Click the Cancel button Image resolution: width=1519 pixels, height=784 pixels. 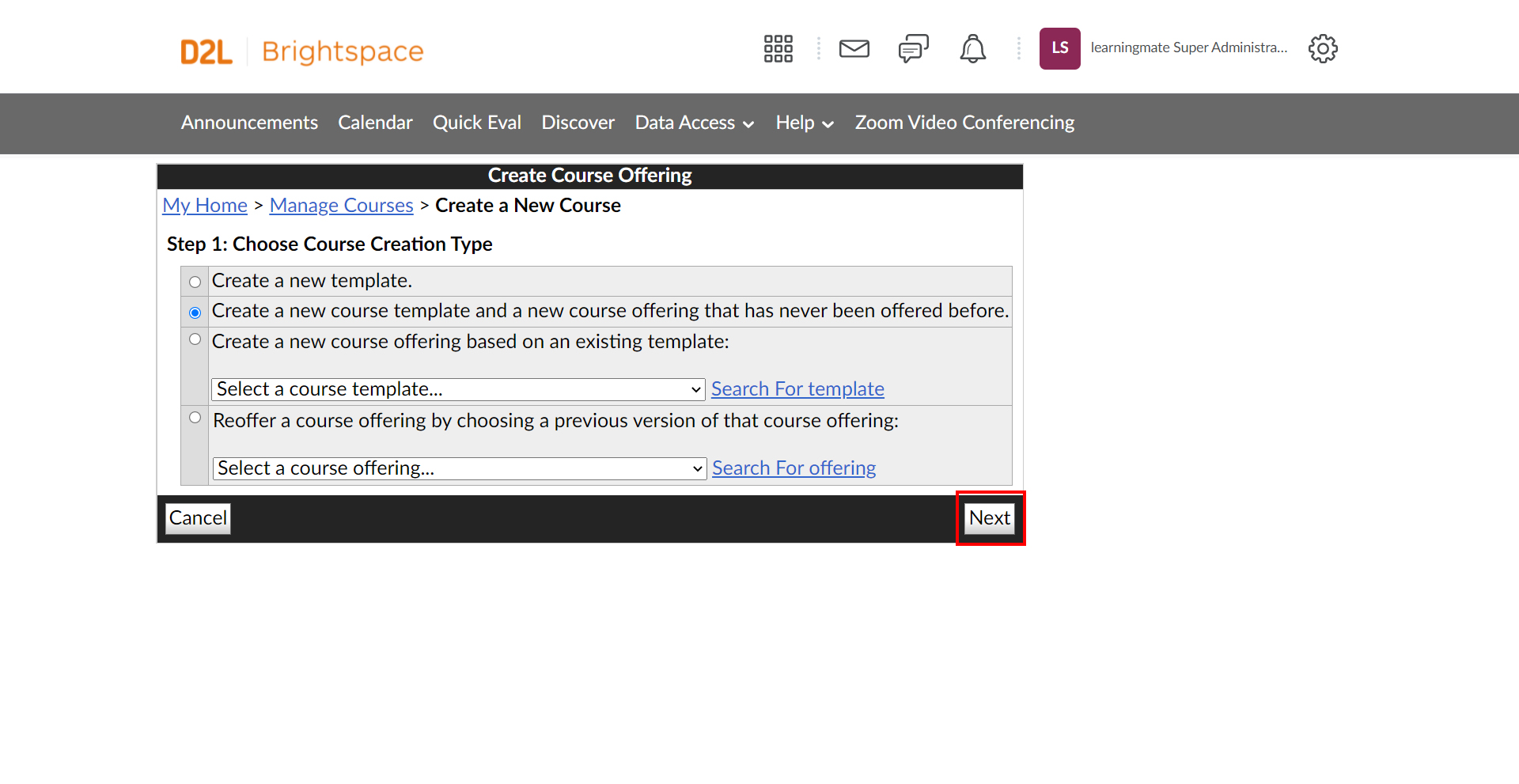[198, 518]
